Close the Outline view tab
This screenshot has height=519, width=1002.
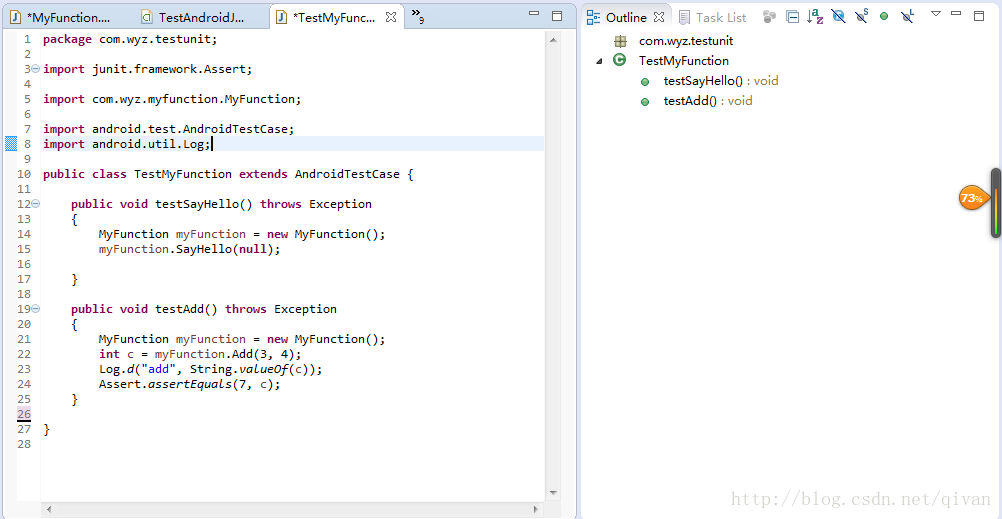[659, 17]
